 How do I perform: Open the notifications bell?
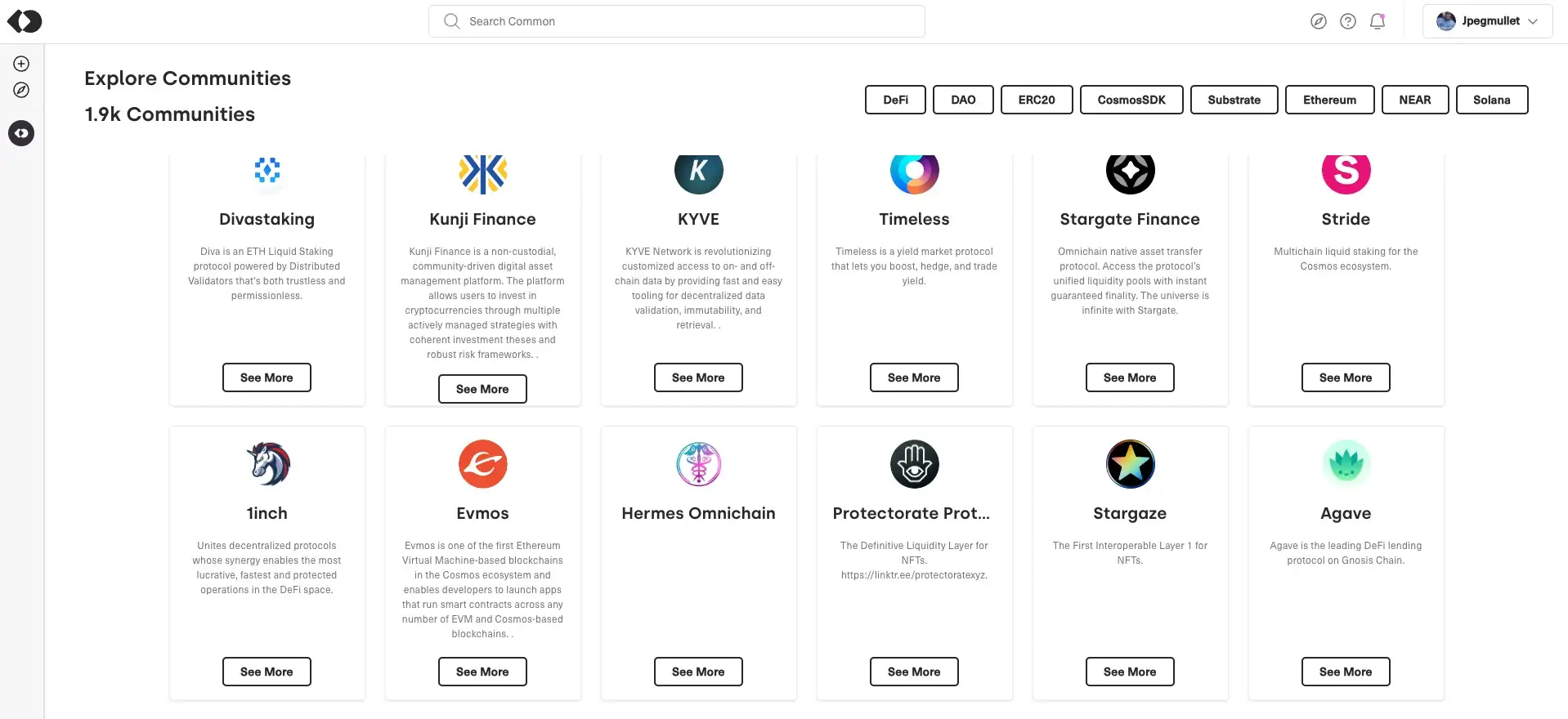(x=1378, y=21)
